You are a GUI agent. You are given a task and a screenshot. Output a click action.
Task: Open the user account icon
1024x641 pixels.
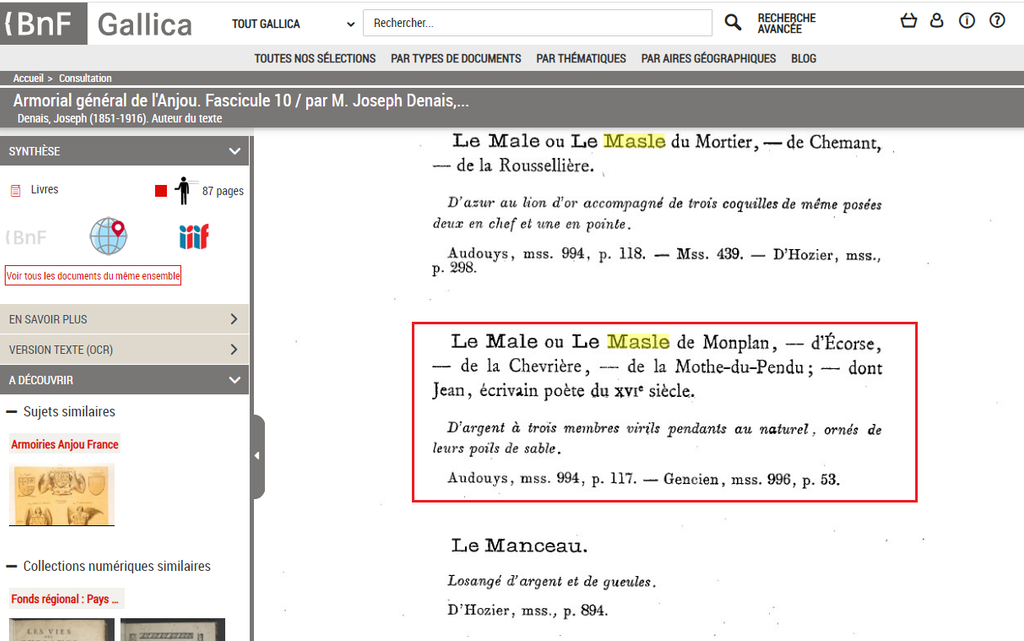pyautogui.click(x=936, y=21)
